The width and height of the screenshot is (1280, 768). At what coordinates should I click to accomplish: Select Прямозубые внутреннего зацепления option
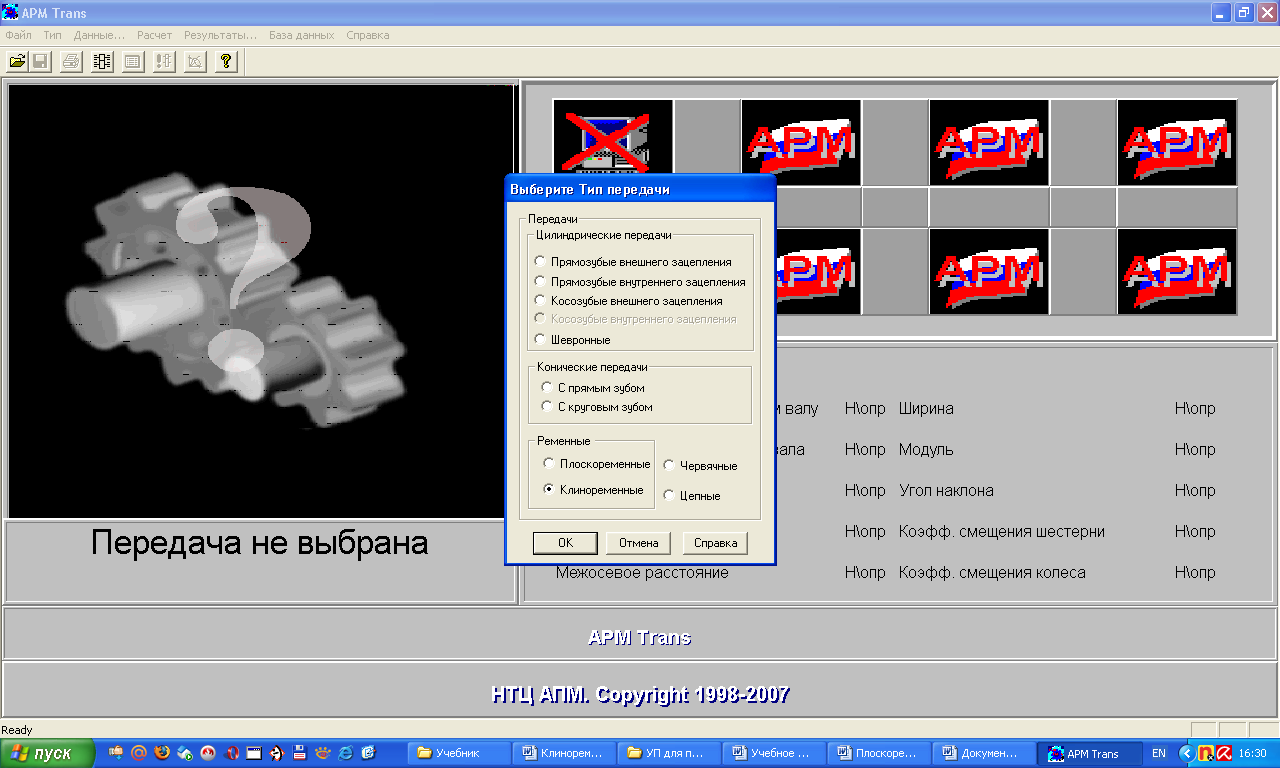tap(541, 282)
